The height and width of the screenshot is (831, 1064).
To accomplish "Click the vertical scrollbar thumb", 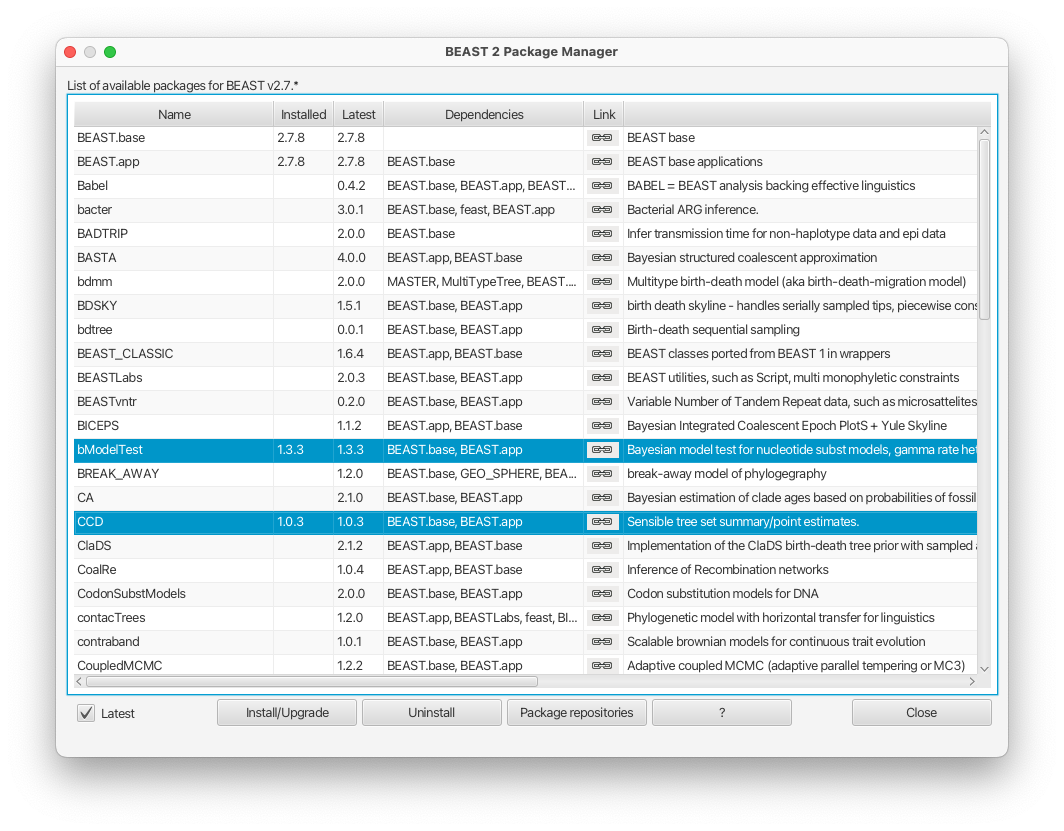I will pyautogui.click(x=985, y=229).
